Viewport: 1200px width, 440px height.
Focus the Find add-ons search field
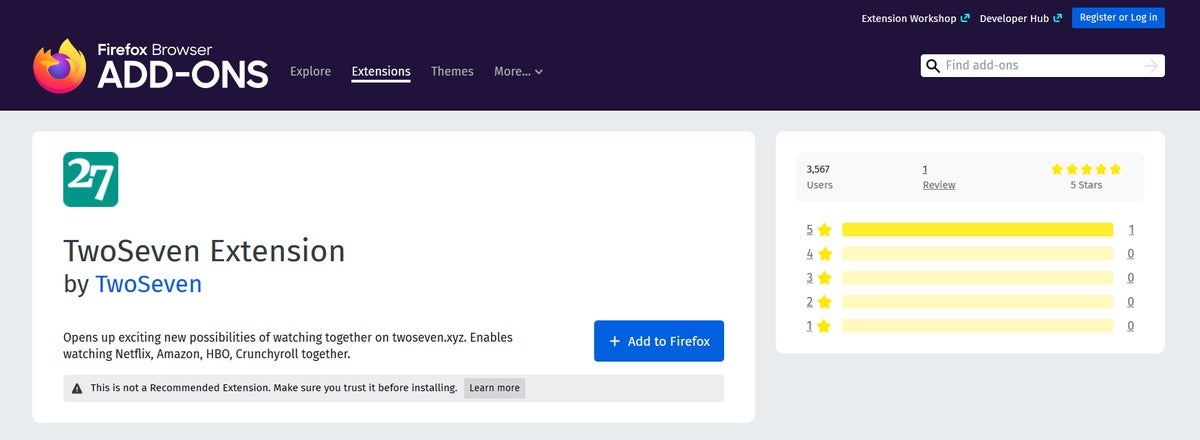(x=1040, y=66)
